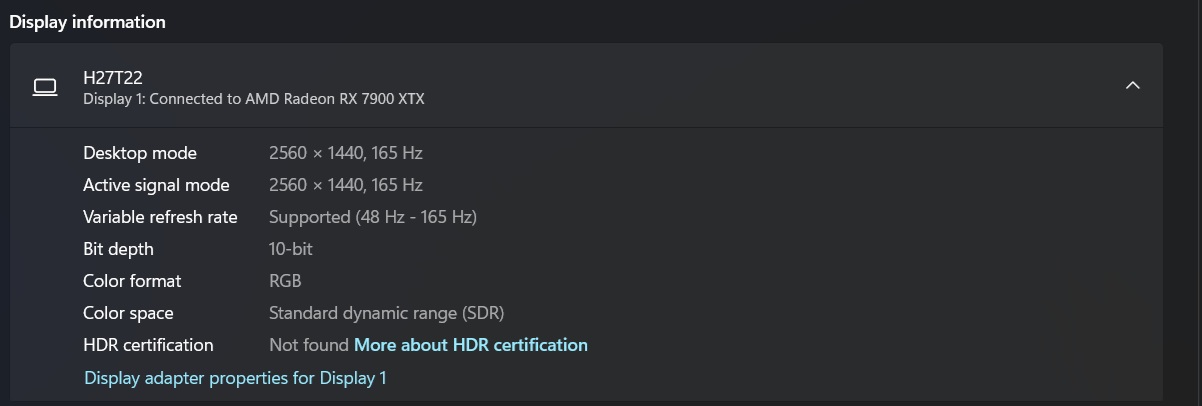Click the monitor icon beside H27T22
The height and width of the screenshot is (406, 1202).
[45, 87]
